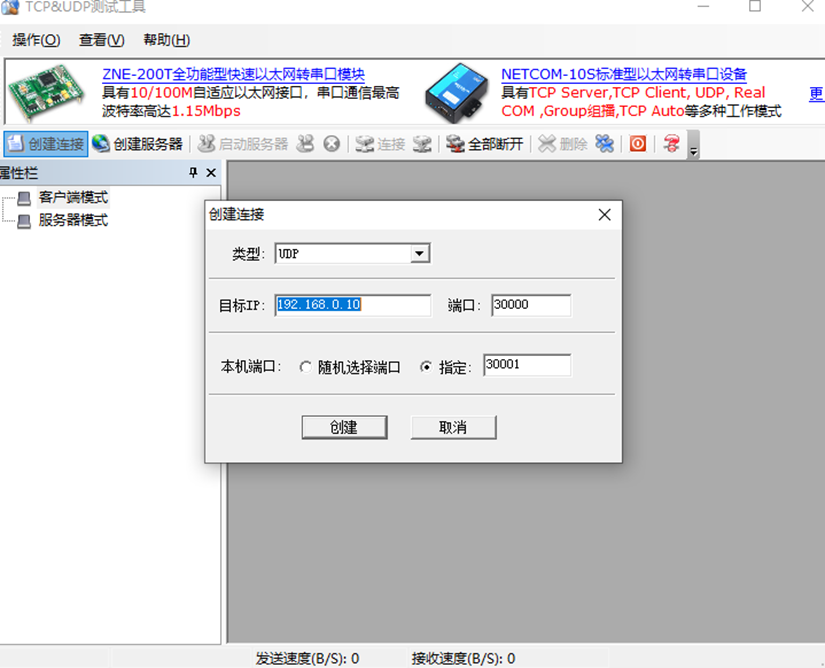
Task: Click the 目标IP address field
Action: 353,305
